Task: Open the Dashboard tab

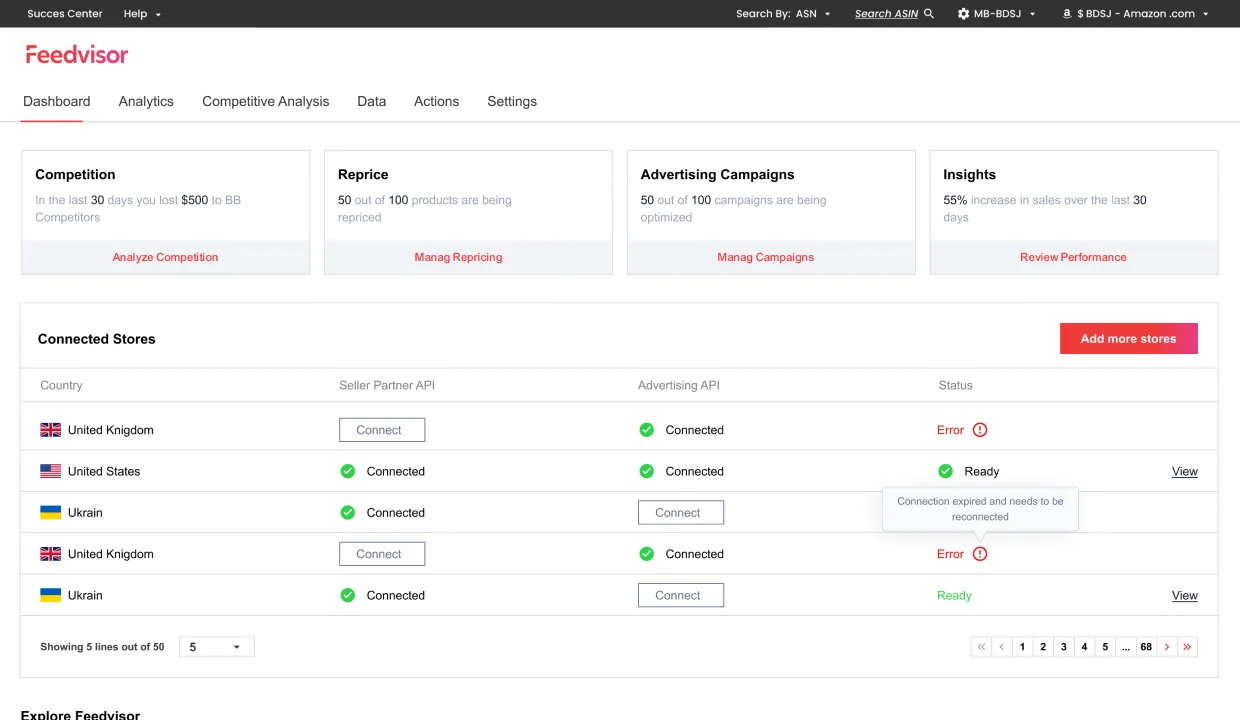Action: click(57, 101)
